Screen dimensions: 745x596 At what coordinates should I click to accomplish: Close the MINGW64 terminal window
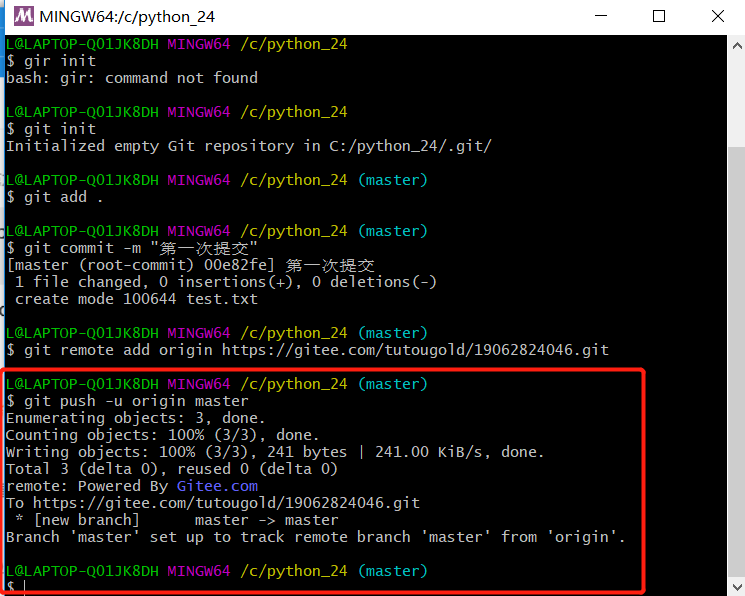click(717, 16)
